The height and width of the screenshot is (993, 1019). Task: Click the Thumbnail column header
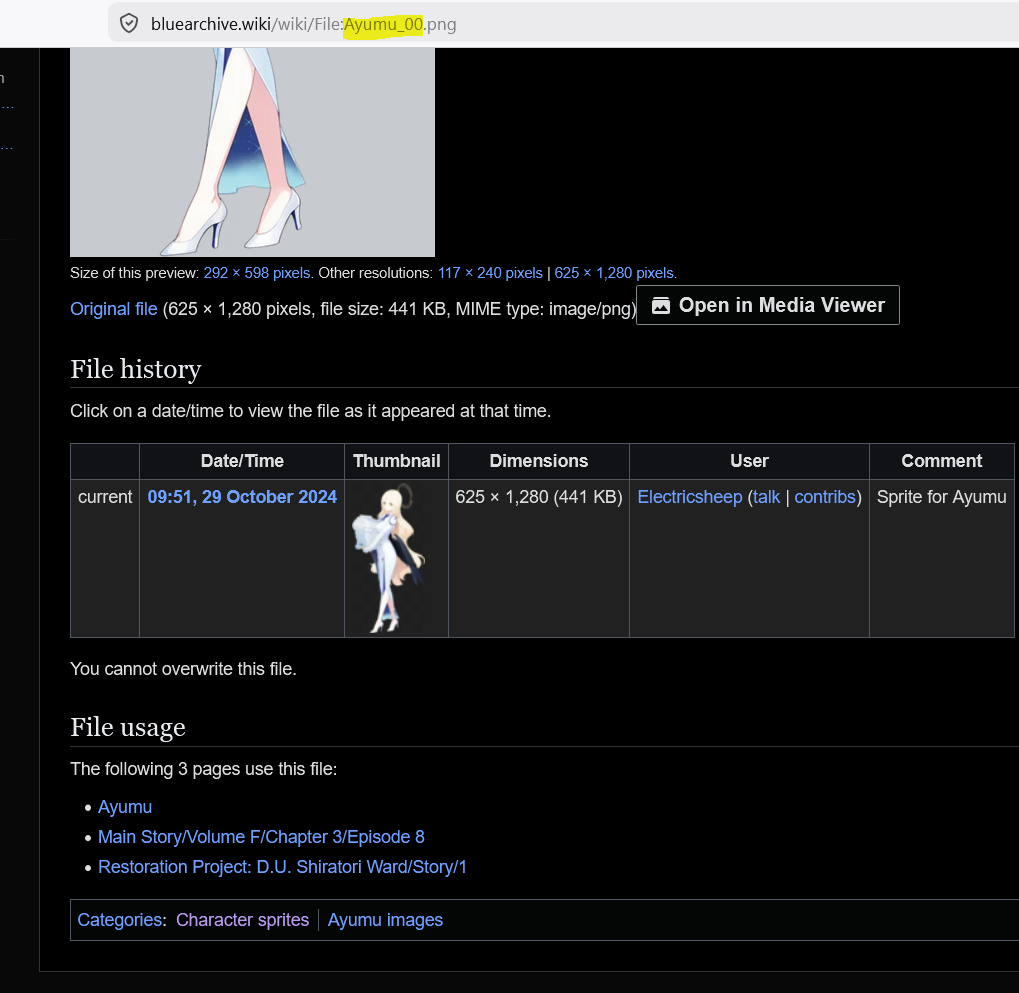[396, 461]
